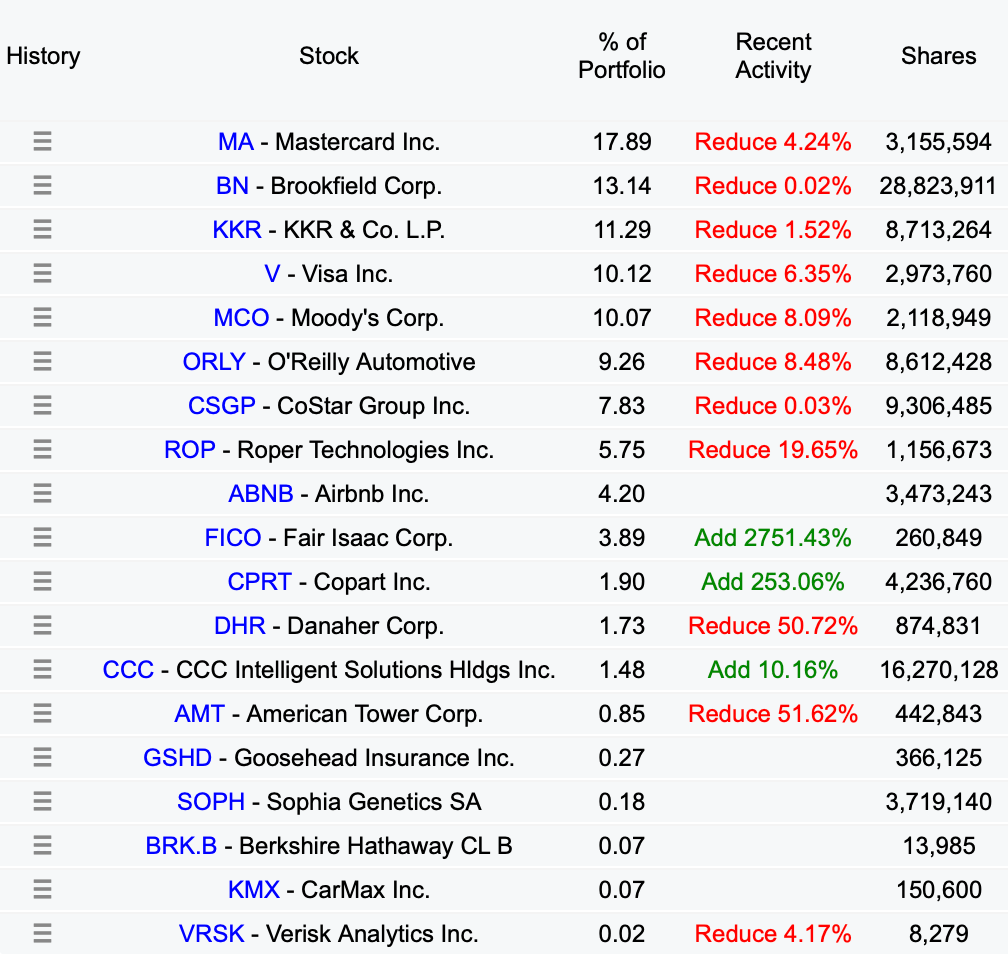1008x954 pixels.
Task: Visit the GSHD ticker link
Action: [x=177, y=758]
